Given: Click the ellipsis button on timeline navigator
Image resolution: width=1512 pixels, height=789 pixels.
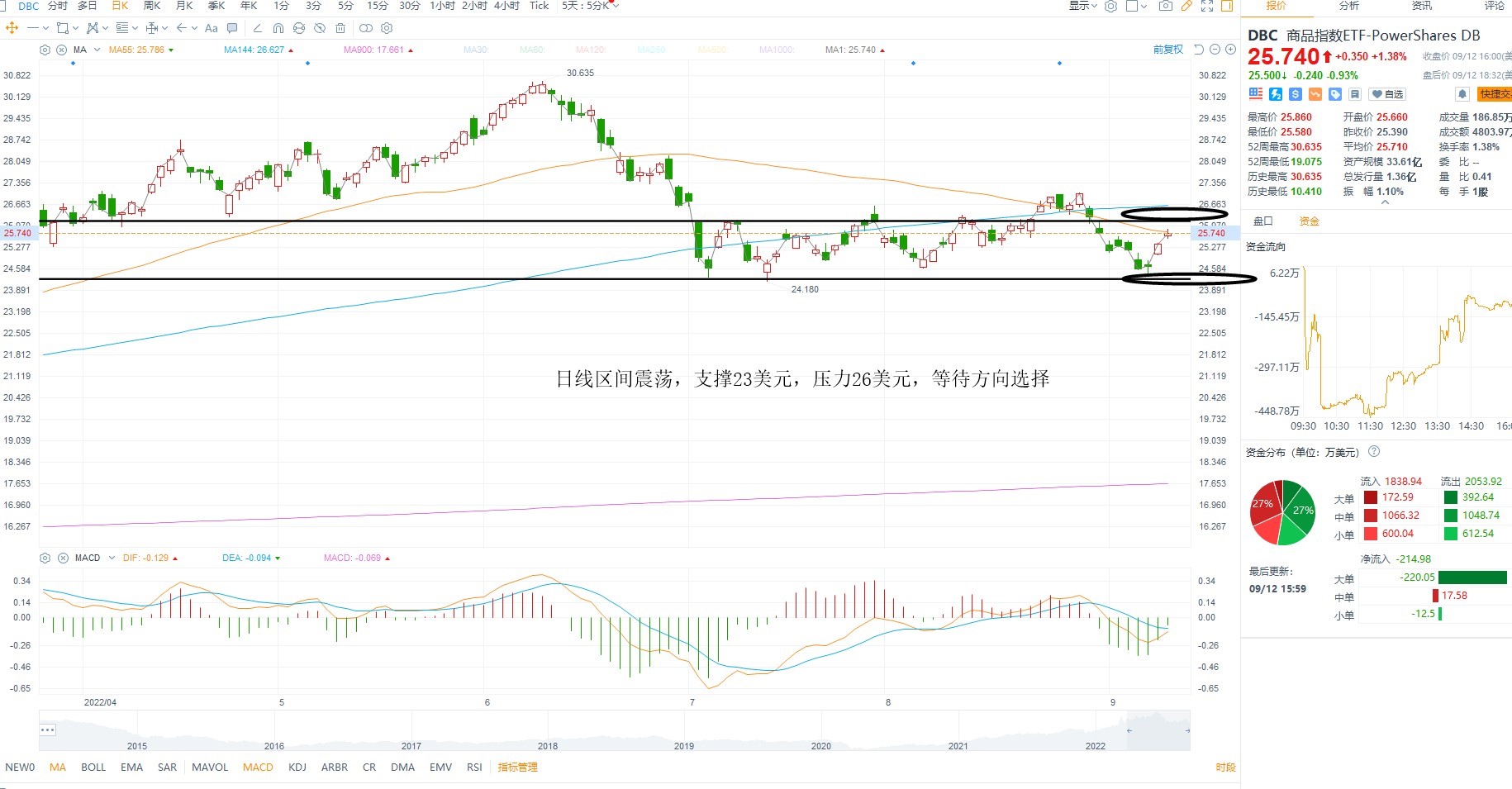Looking at the screenshot, I should coord(47,730).
